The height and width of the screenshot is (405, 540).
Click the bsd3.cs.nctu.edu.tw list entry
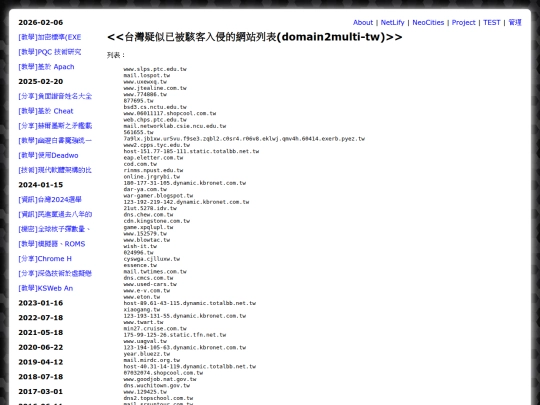[155, 107]
